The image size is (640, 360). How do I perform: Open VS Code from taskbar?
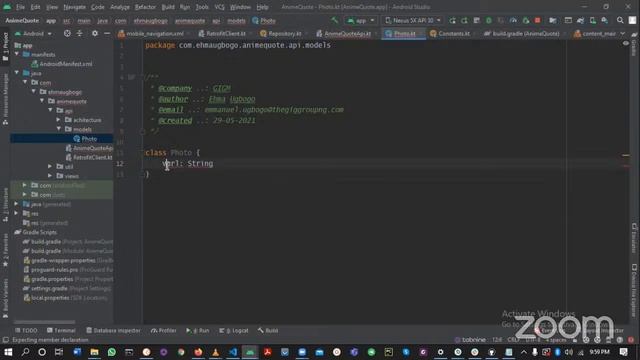(x=233, y=352)
